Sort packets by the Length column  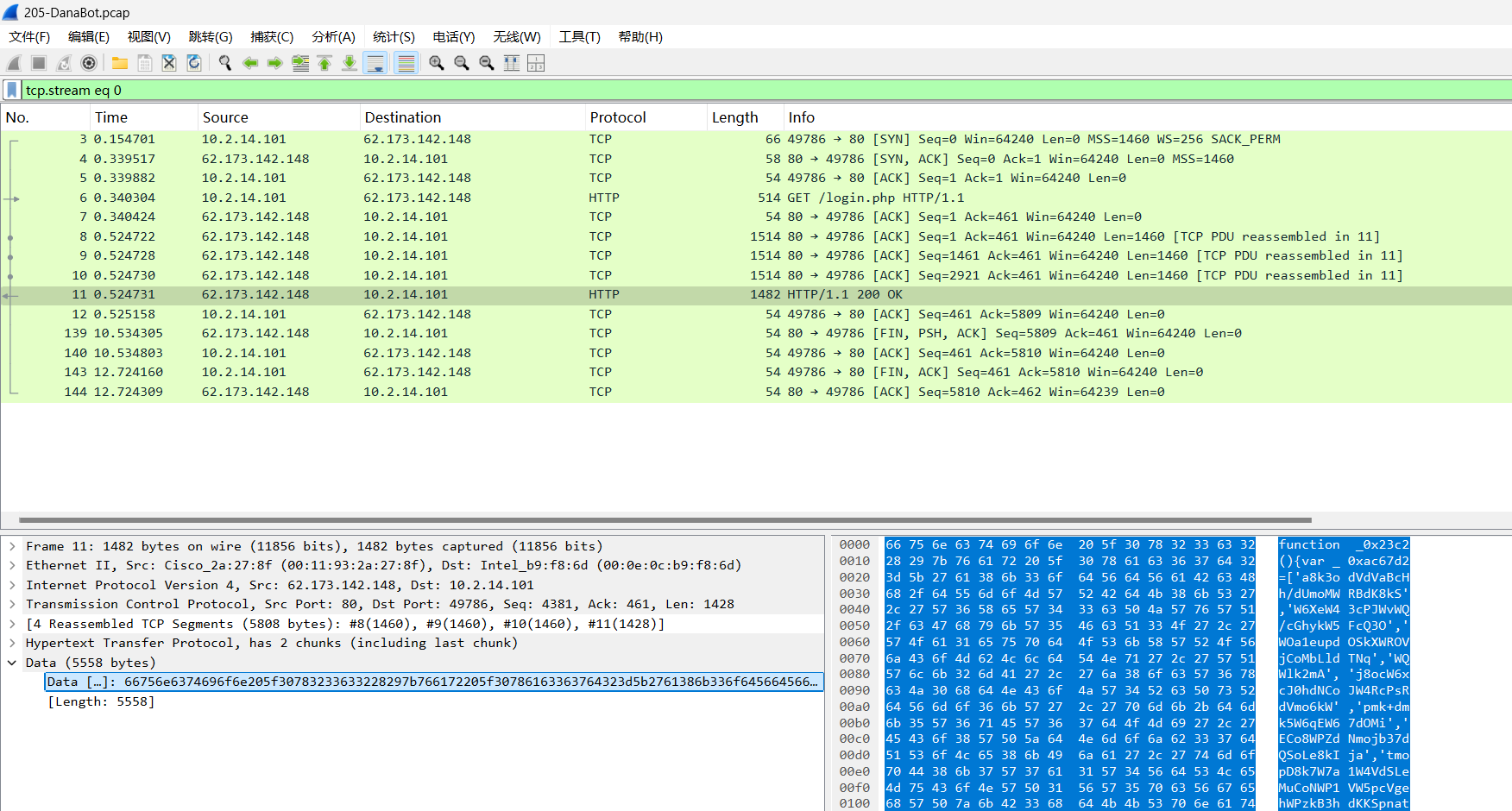pyautogui.click(x=745, y=117)
